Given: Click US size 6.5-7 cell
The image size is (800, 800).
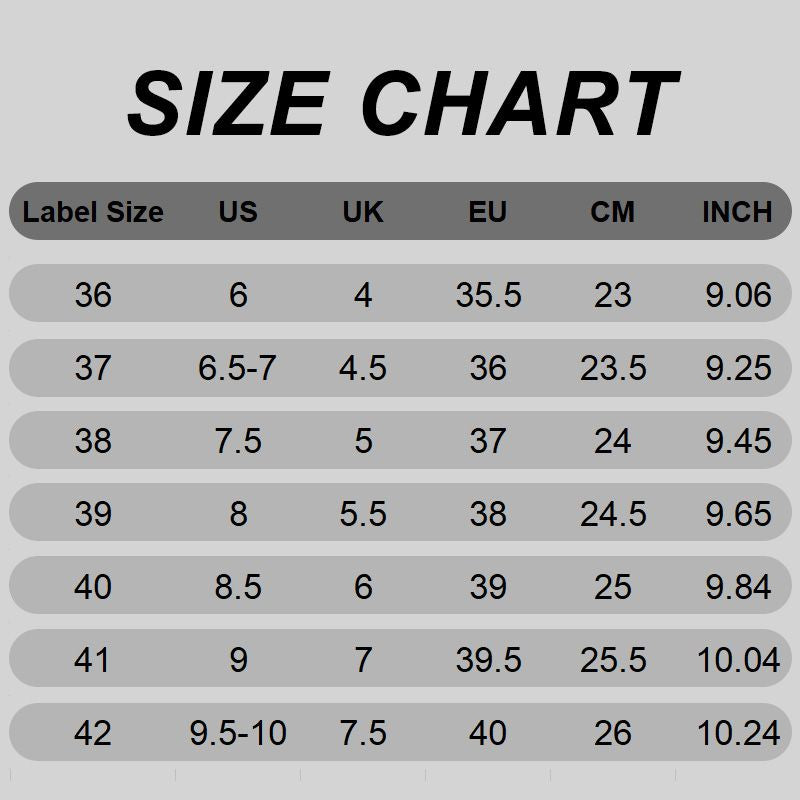Looking at the screenshot, I should coord(238,368).
